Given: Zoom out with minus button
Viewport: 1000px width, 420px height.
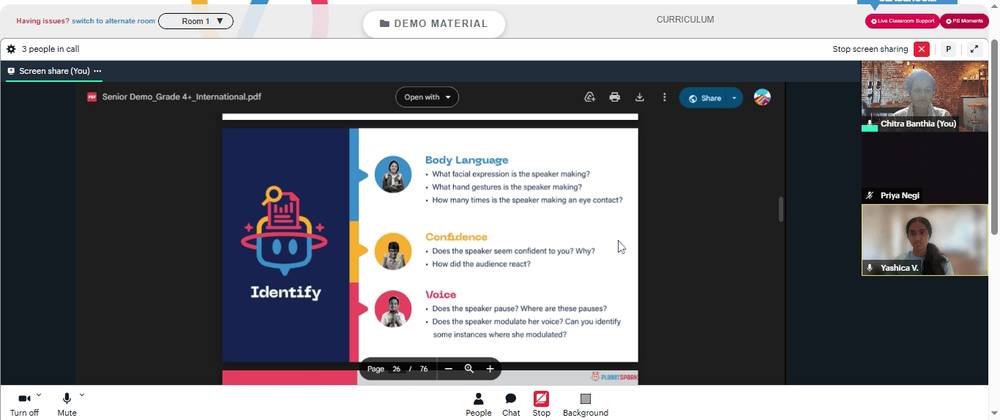Looking at the screenshot, I should tap(448, 369).
